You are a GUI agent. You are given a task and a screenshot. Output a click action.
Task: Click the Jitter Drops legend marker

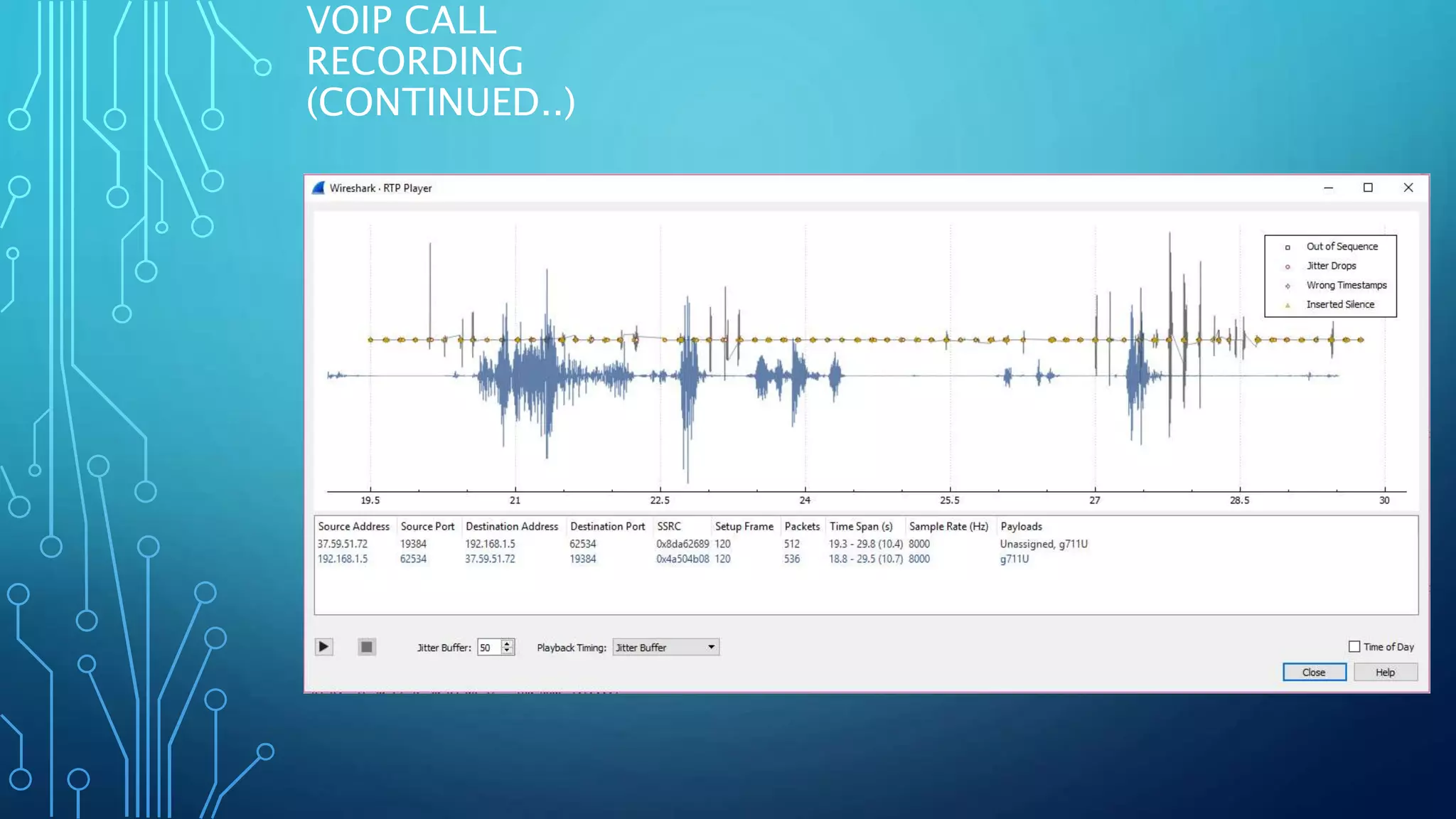tap(1288, 267)
